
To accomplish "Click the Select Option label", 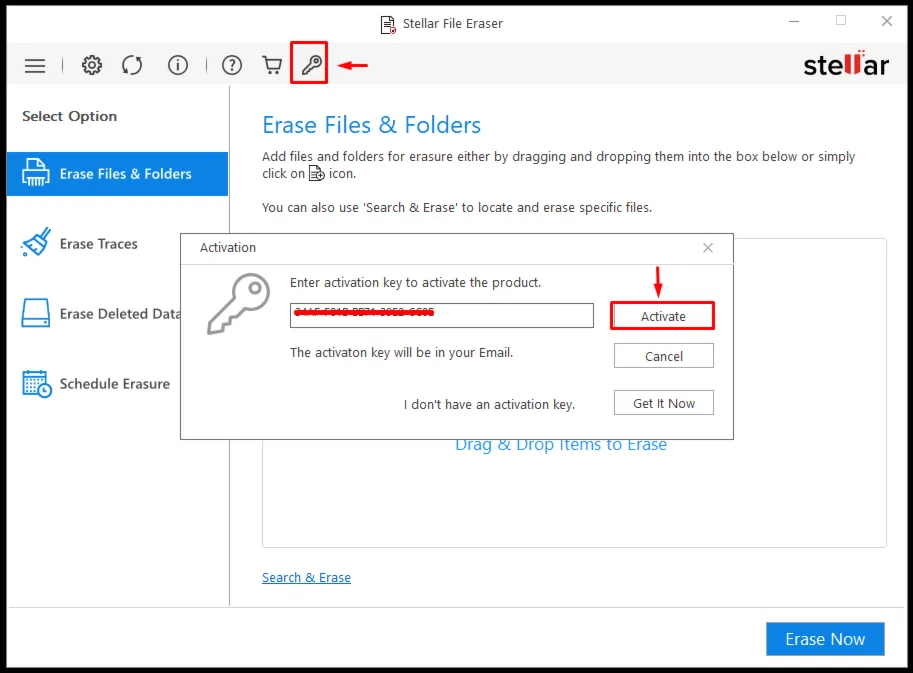I will pos(69,116).
